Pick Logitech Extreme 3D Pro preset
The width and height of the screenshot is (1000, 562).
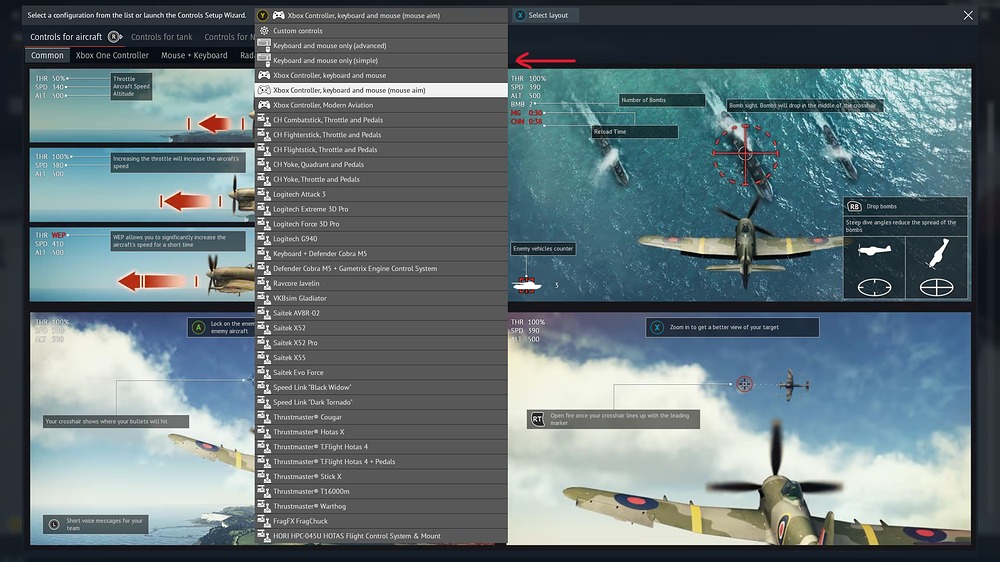(x=381, y=209)
